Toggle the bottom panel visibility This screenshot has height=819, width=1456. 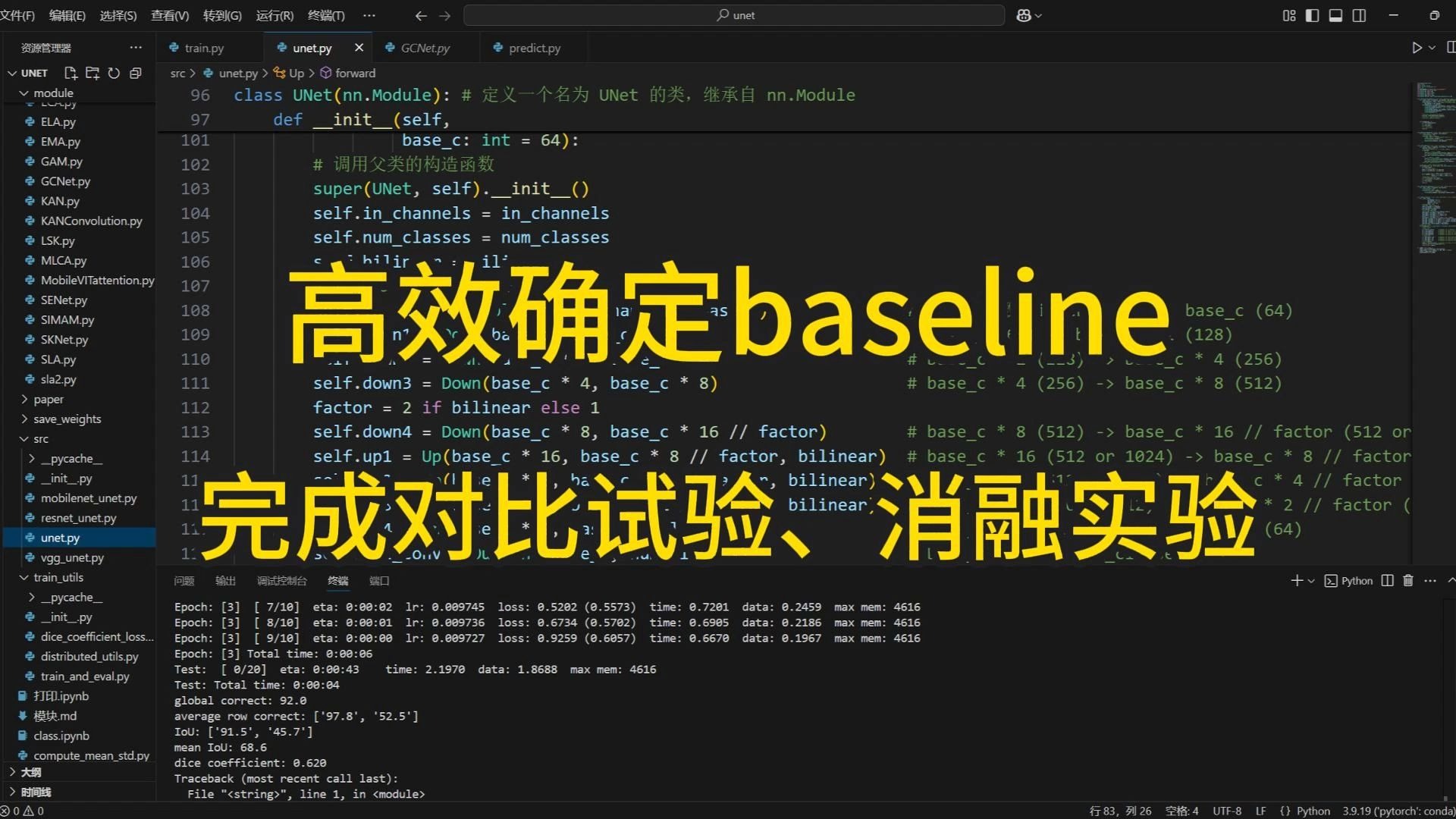pyautogui.click(x=1335, y=14)
